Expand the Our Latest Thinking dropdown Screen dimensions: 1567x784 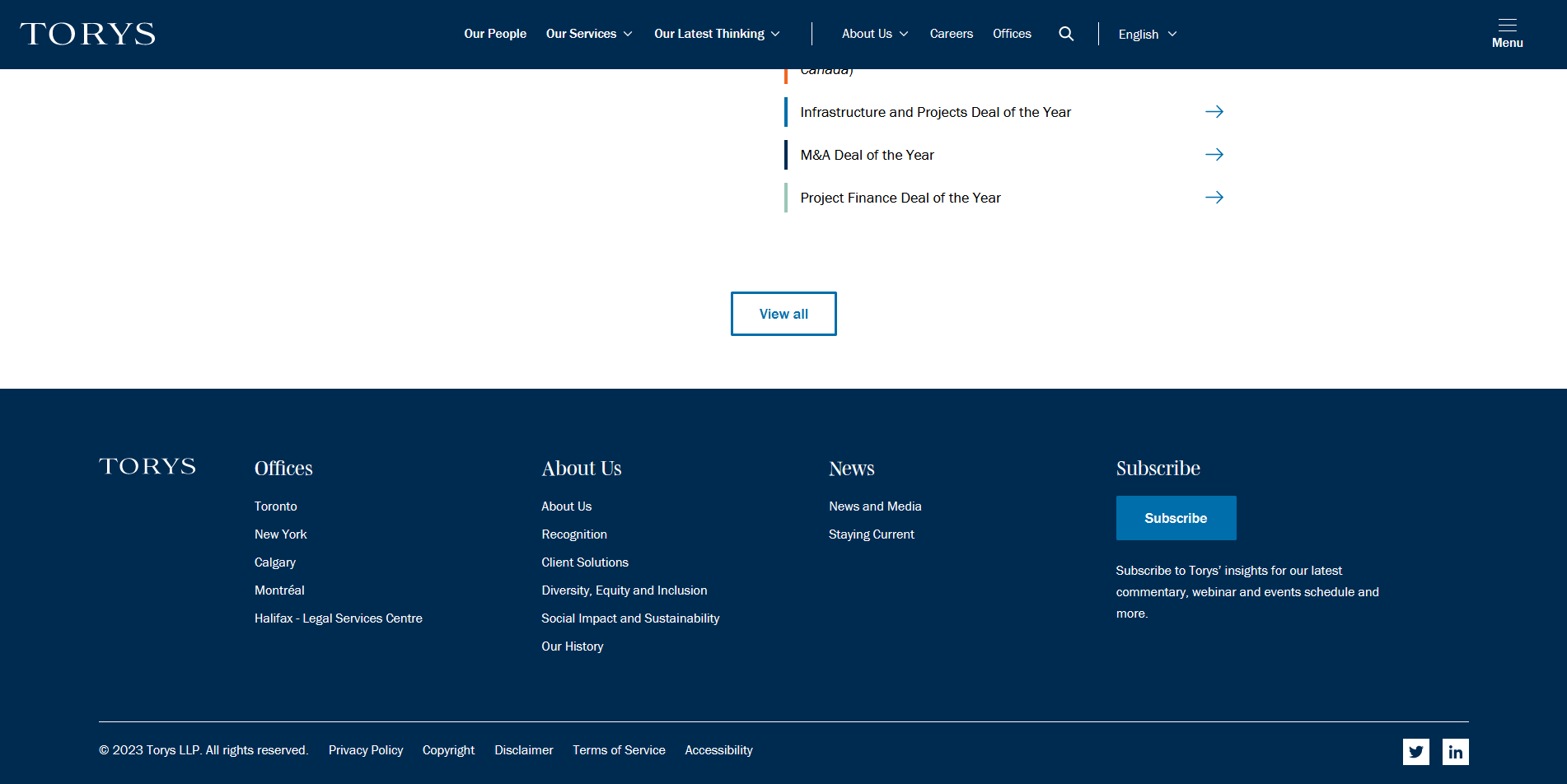pos(717,34)
